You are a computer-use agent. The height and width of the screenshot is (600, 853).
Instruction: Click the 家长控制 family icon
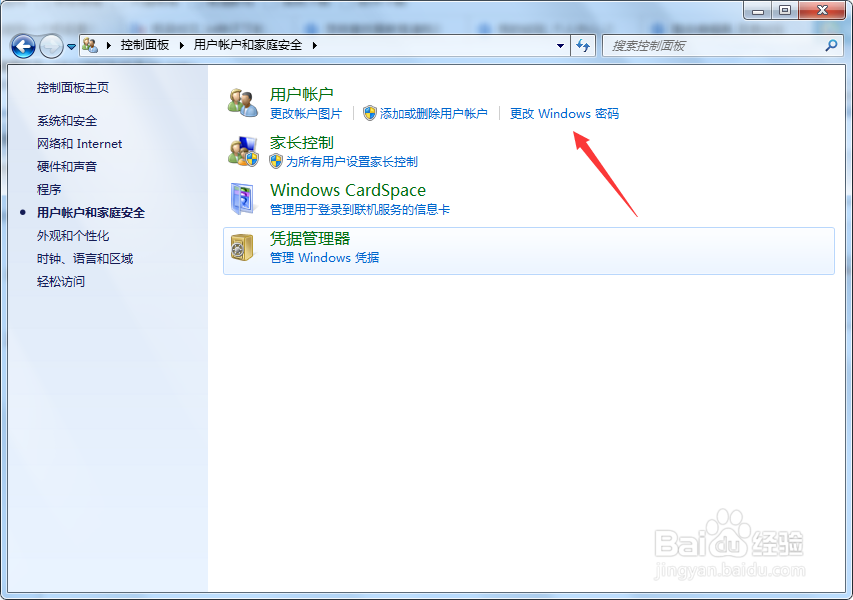243,151
